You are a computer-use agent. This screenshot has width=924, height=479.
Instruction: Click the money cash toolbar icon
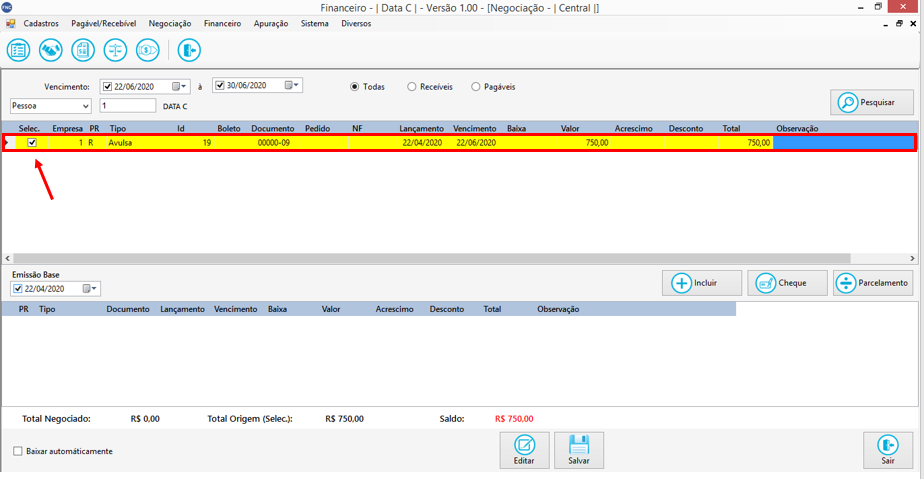point(147,50)
